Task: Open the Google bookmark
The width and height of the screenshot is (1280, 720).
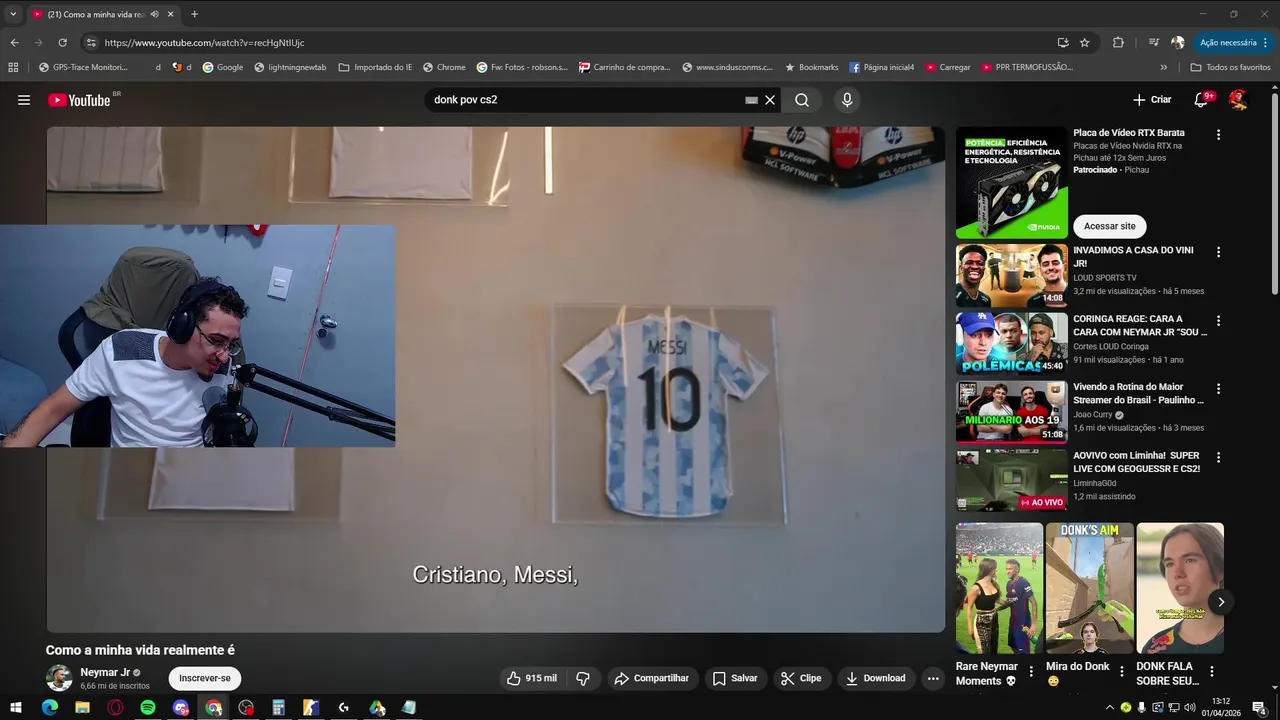Action: pos(222,67)
